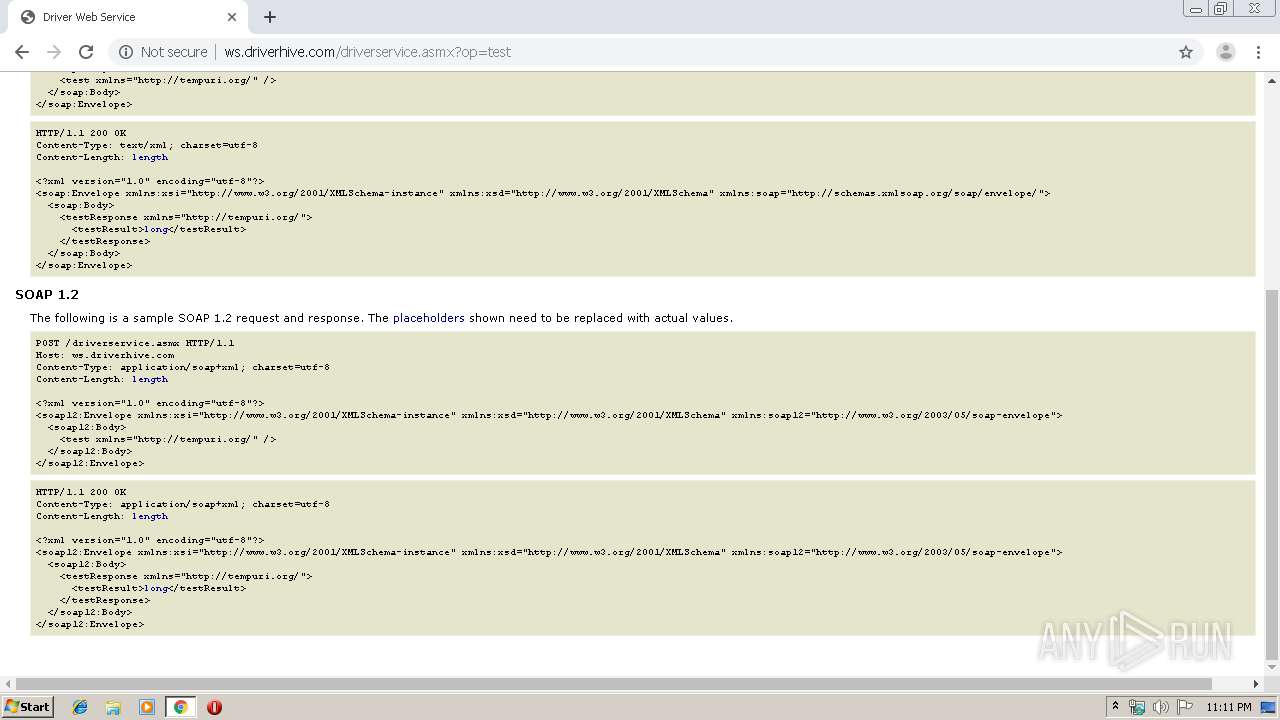The image size is (1280, 720).
Task: Open File Explorer from taskbar
Action: pos(113,707)
